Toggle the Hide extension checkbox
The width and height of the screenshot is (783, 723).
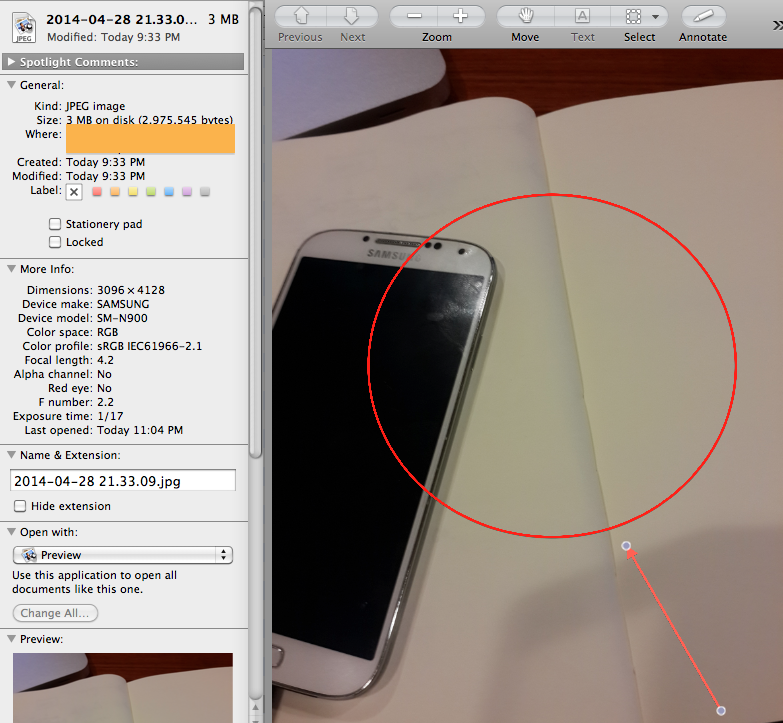coord(20,506)
